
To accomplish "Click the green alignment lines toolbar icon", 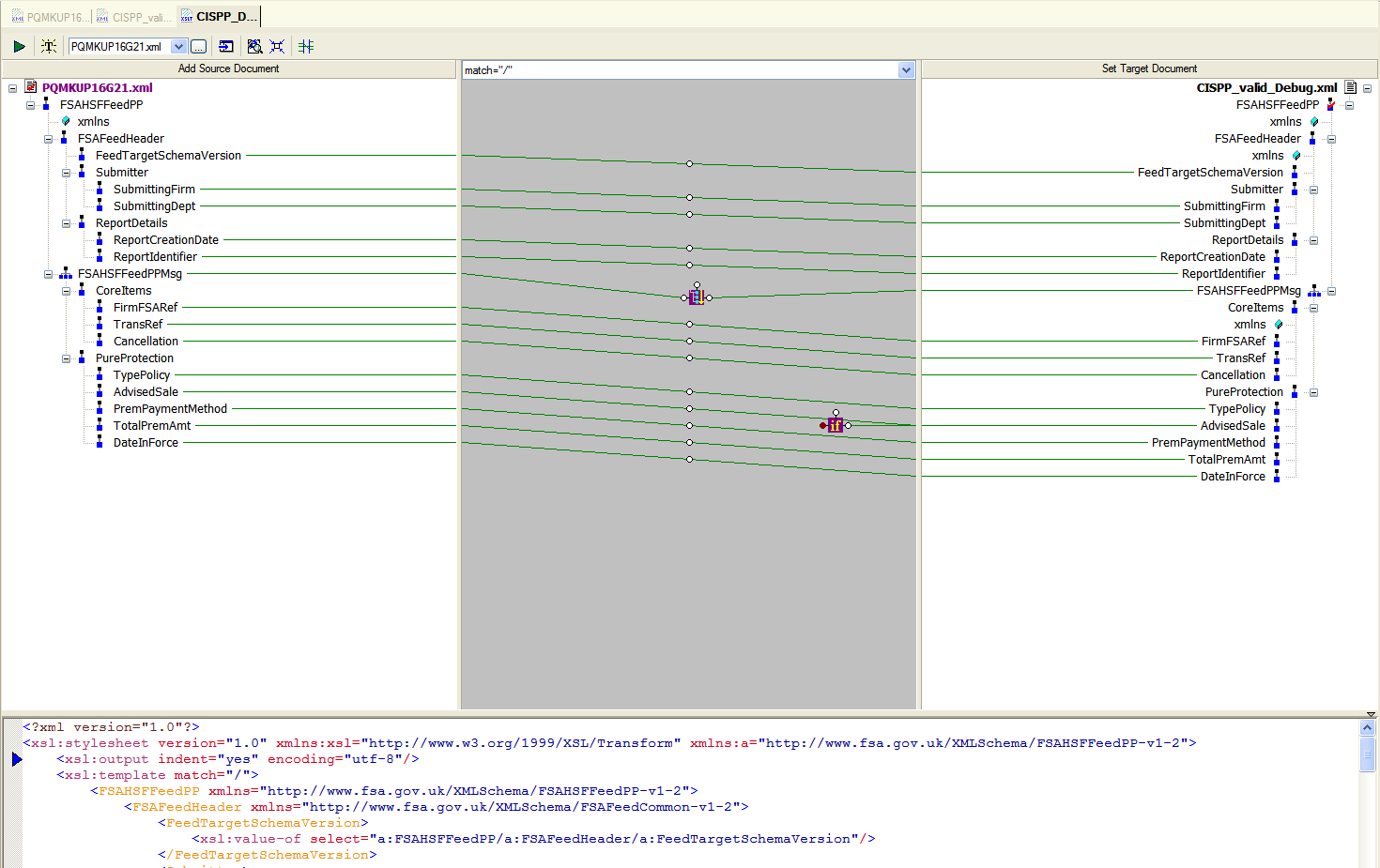I will pyautogui.click(x=306, y=46).
